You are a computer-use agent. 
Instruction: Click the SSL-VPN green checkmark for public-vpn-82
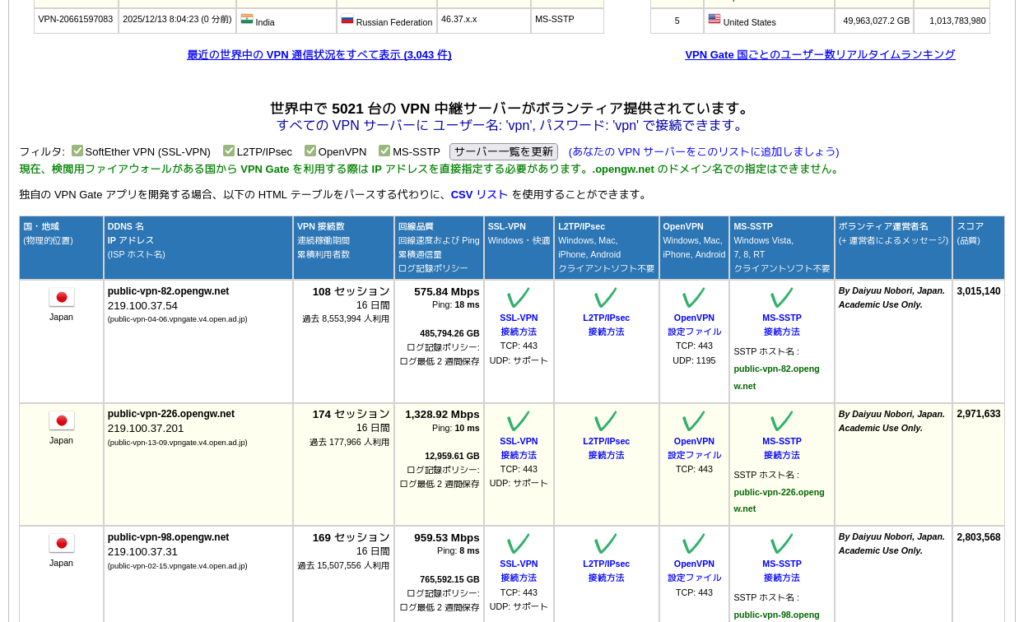518,297
